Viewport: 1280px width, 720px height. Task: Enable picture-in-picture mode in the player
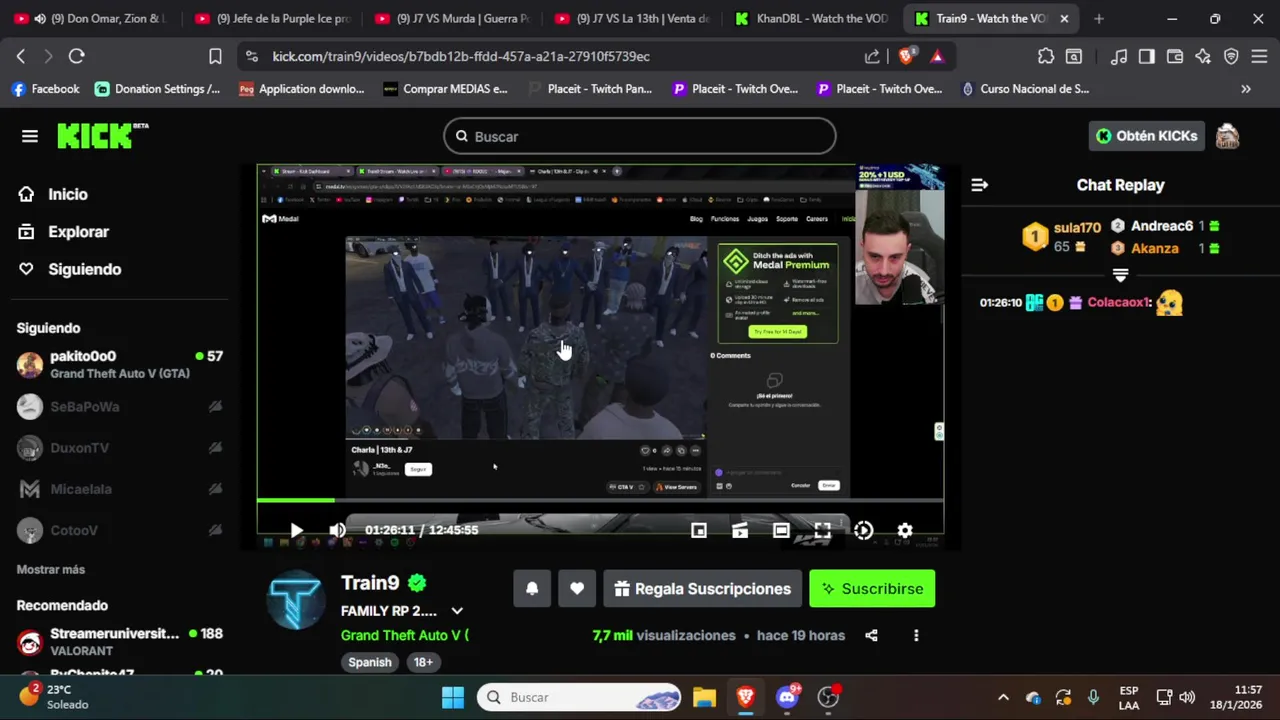pyautogui.click(x=699, y=530)
